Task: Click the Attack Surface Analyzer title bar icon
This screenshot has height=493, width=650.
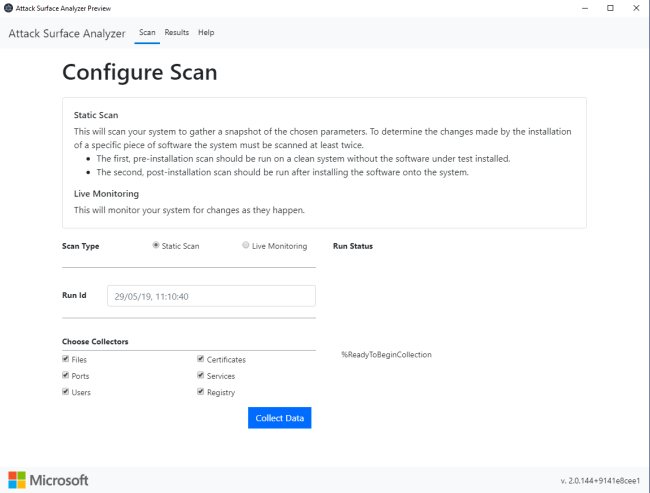Action: coord(9,7)
